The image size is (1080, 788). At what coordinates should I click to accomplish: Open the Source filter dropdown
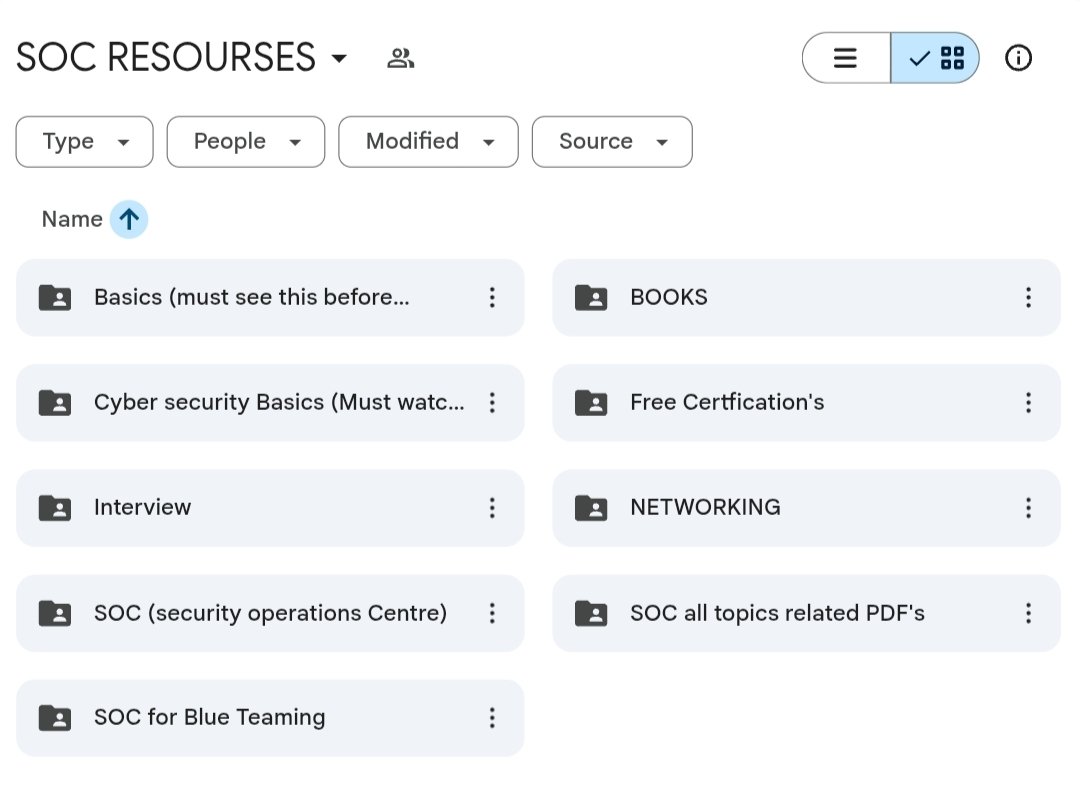[612, 142]
